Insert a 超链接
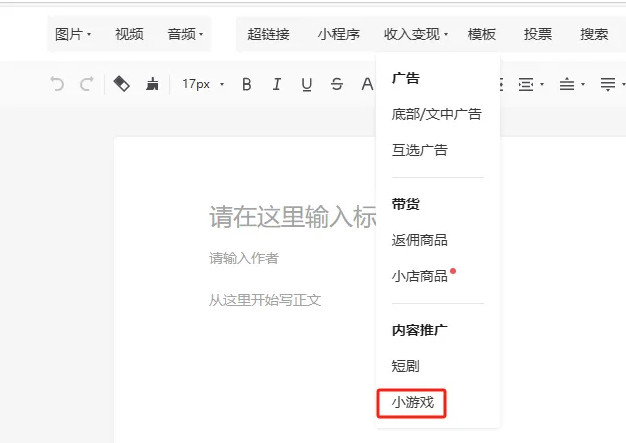Viewport: 626px width, 443px height. pos(268,34)
